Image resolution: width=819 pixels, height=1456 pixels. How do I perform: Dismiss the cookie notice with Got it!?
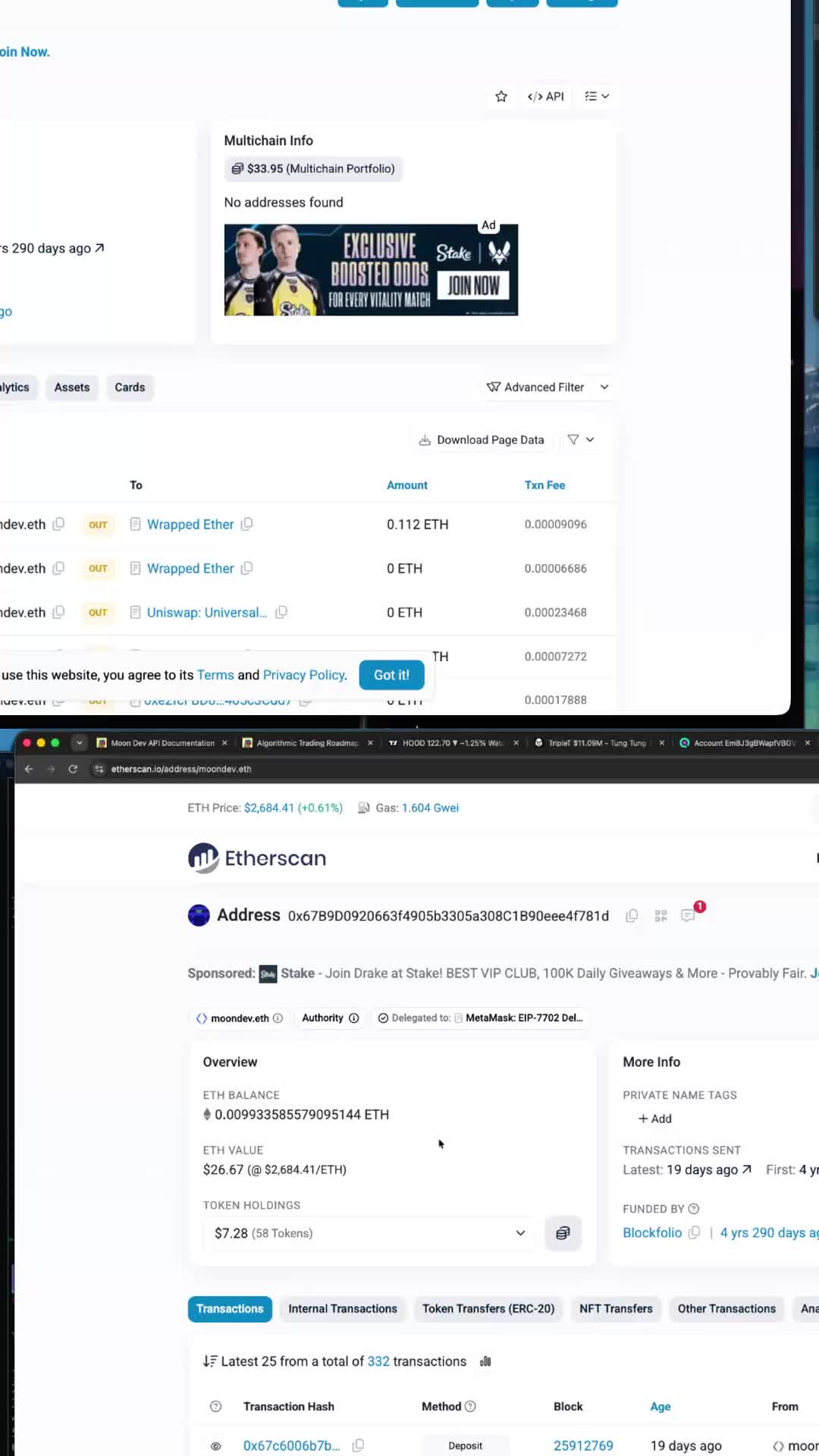click(x=391, y=675)
